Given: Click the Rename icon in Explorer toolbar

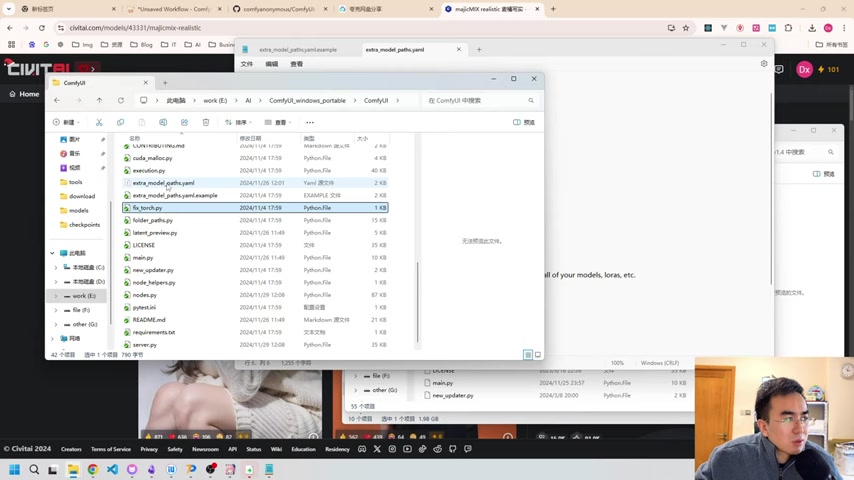Looking at the screenshot, I should pyautogui.click(x=163, y=122).
